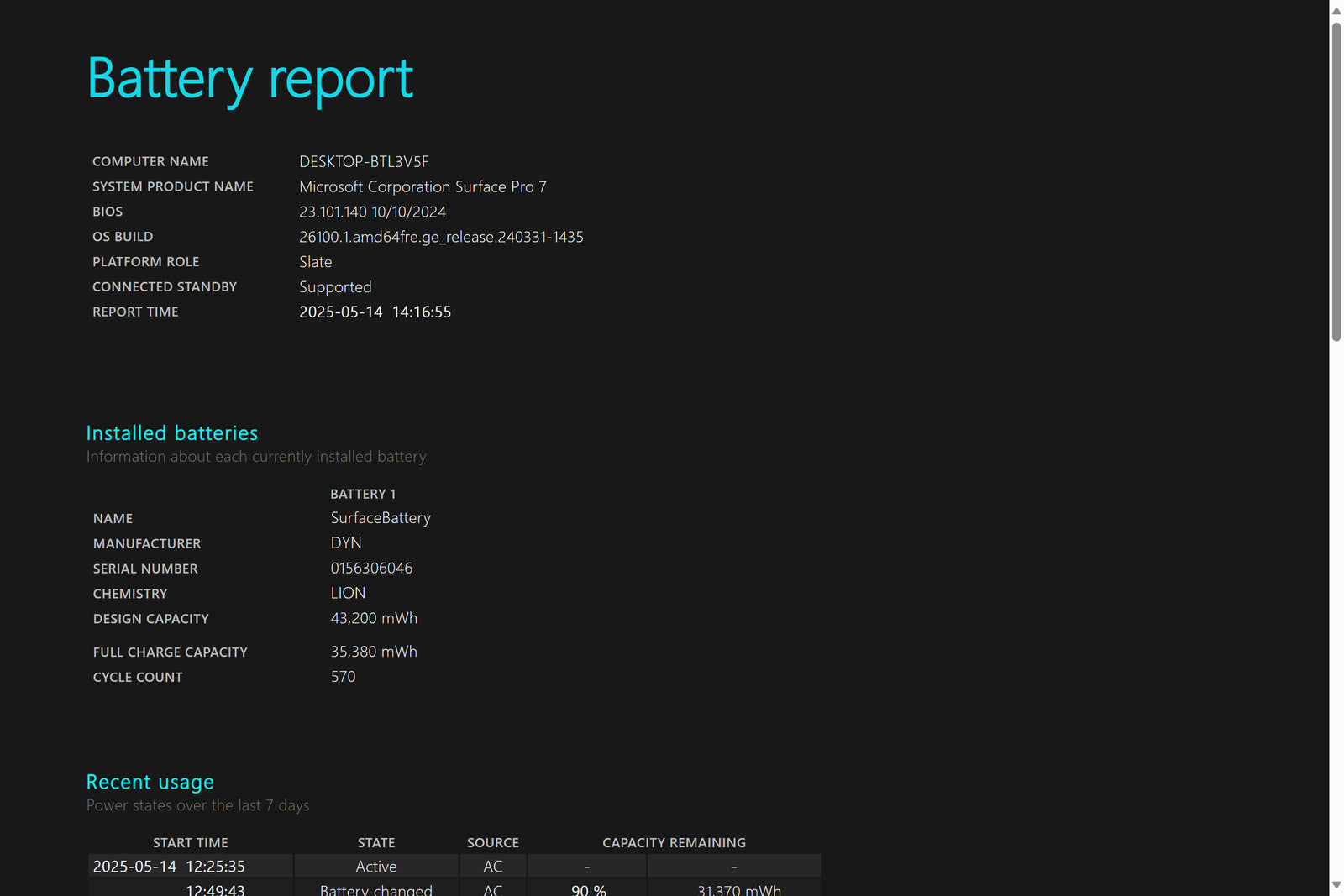Screen dimensions: 1344x896
Task: Click the LION chemistry value
Action: click(348, 593)
